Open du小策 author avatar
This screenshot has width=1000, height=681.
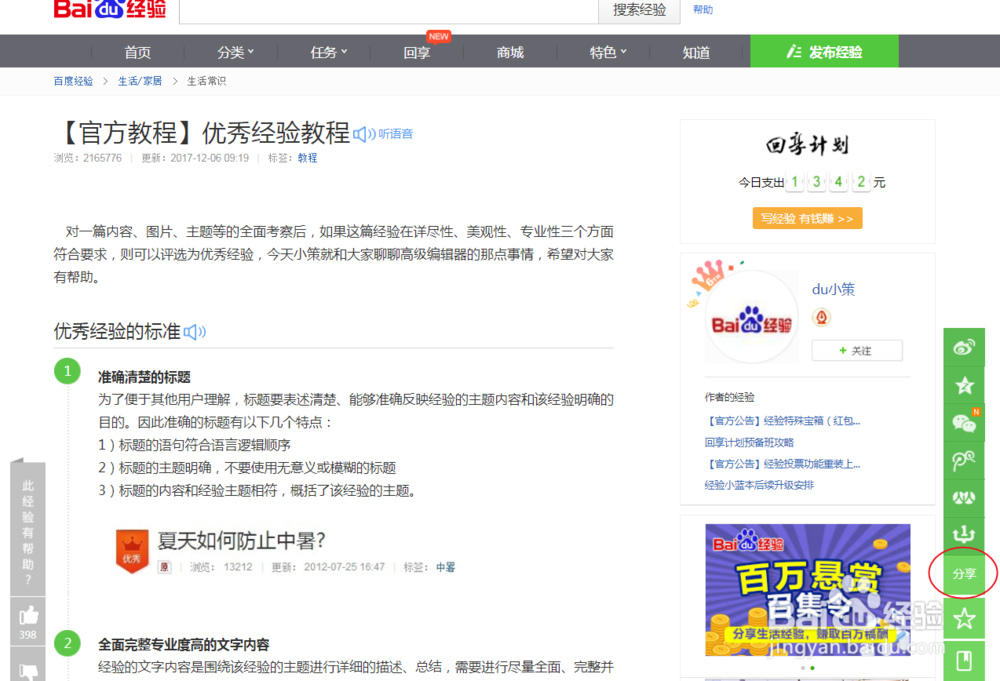click(751, 317)
